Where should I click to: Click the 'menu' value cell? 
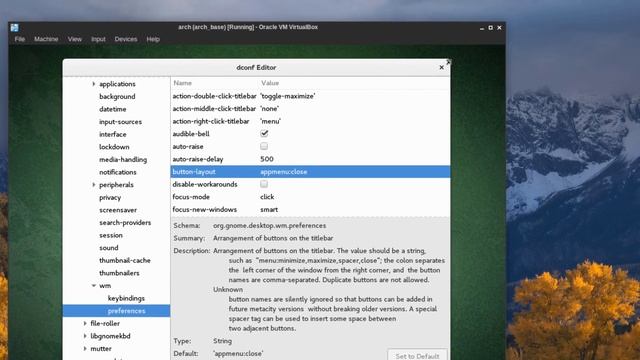270,121
